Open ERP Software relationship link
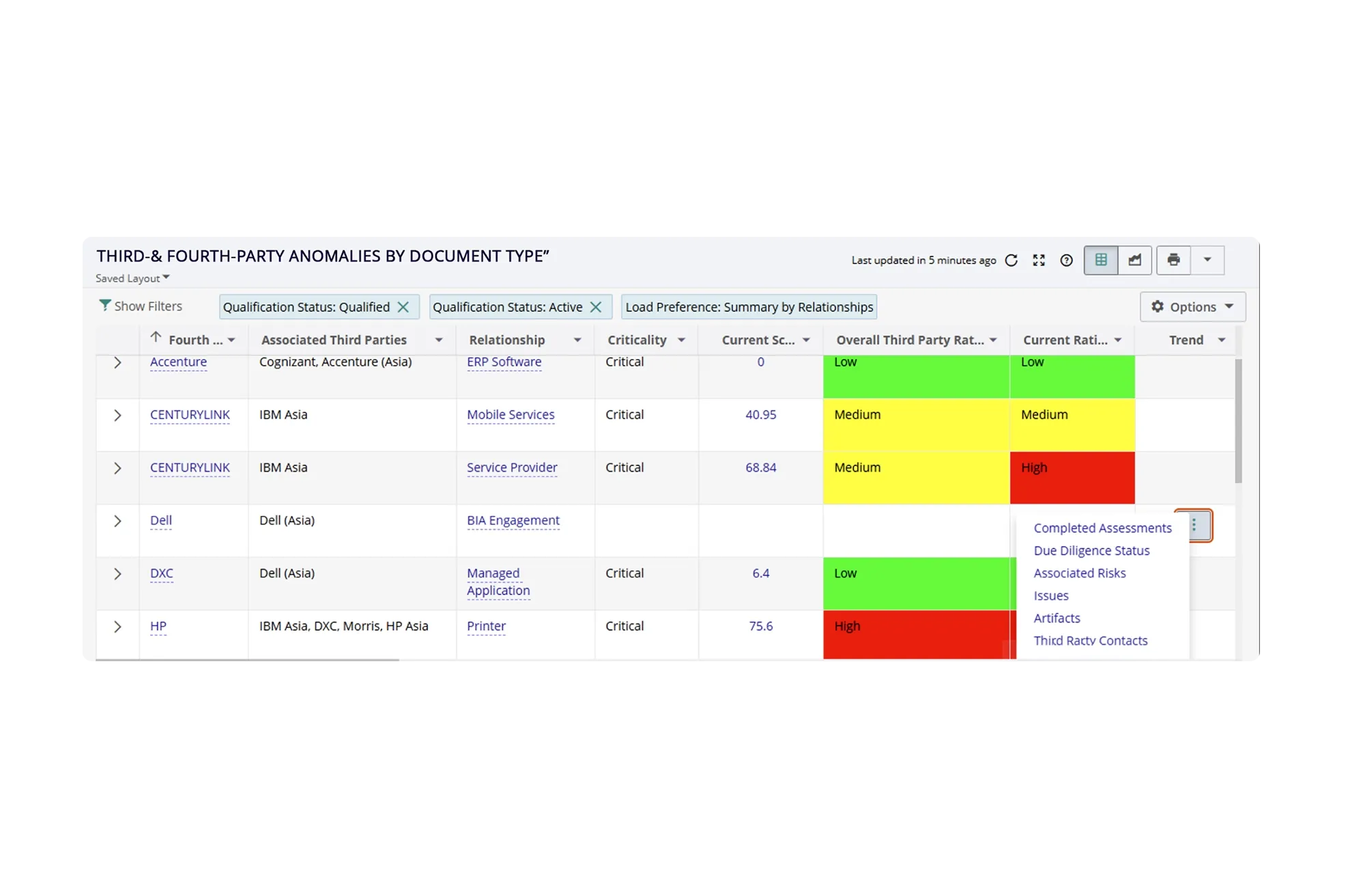Screen dimensions: 1348x896 tap(504, 362)
